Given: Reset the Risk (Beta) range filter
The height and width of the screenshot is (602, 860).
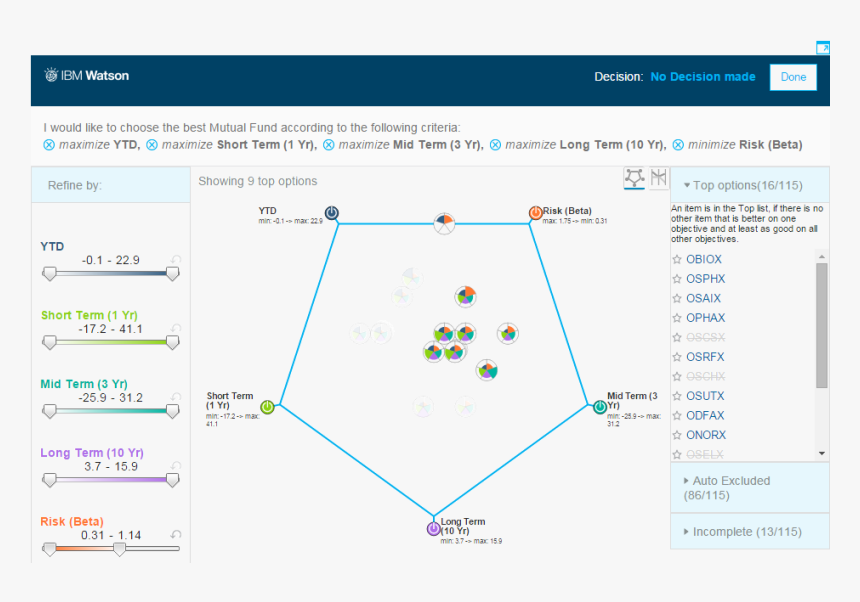Looking at the screenshot, I should tap(176, 535).
